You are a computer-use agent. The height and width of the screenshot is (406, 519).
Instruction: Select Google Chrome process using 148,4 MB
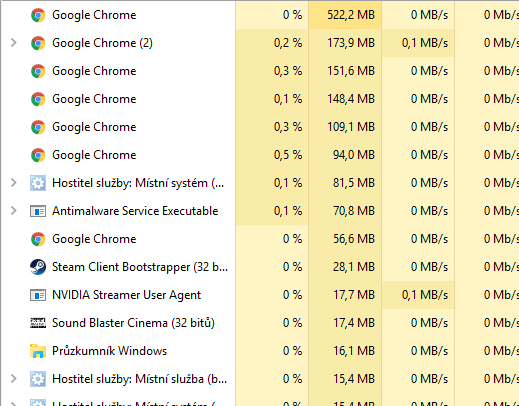pos(94,99)
